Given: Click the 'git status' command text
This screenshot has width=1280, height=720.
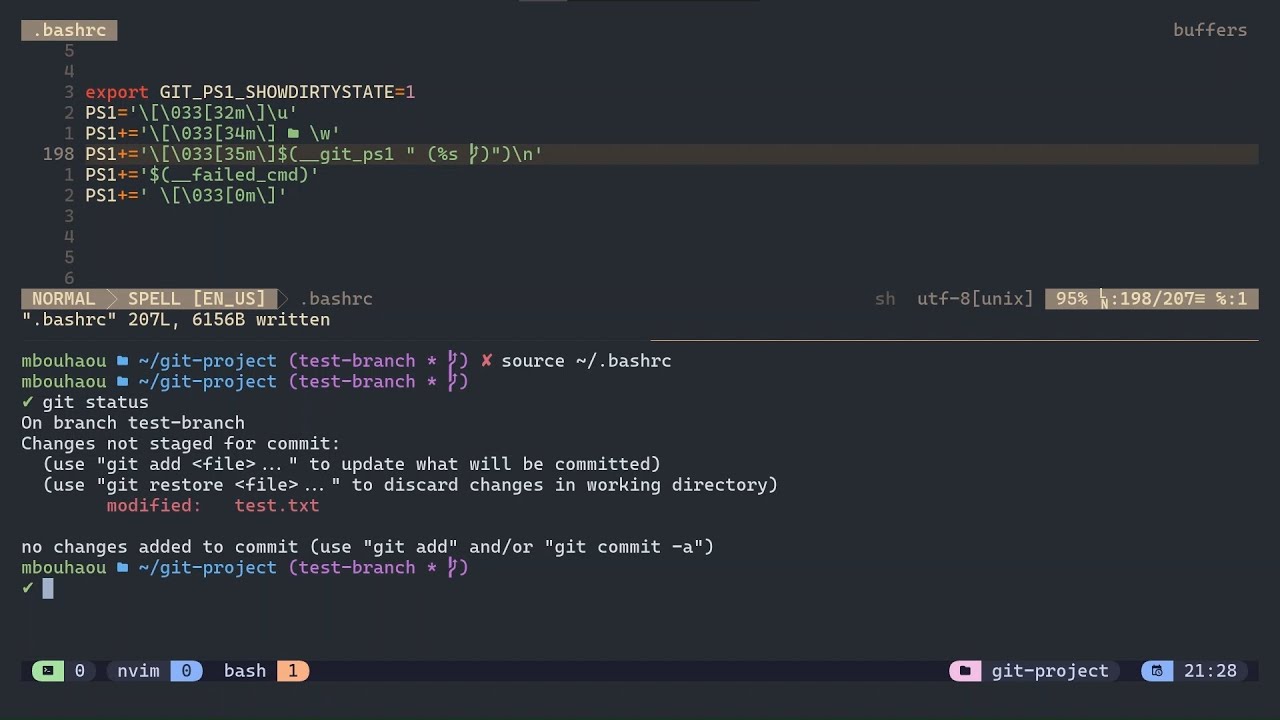Looking at the screenshot, I should (95, 402).
